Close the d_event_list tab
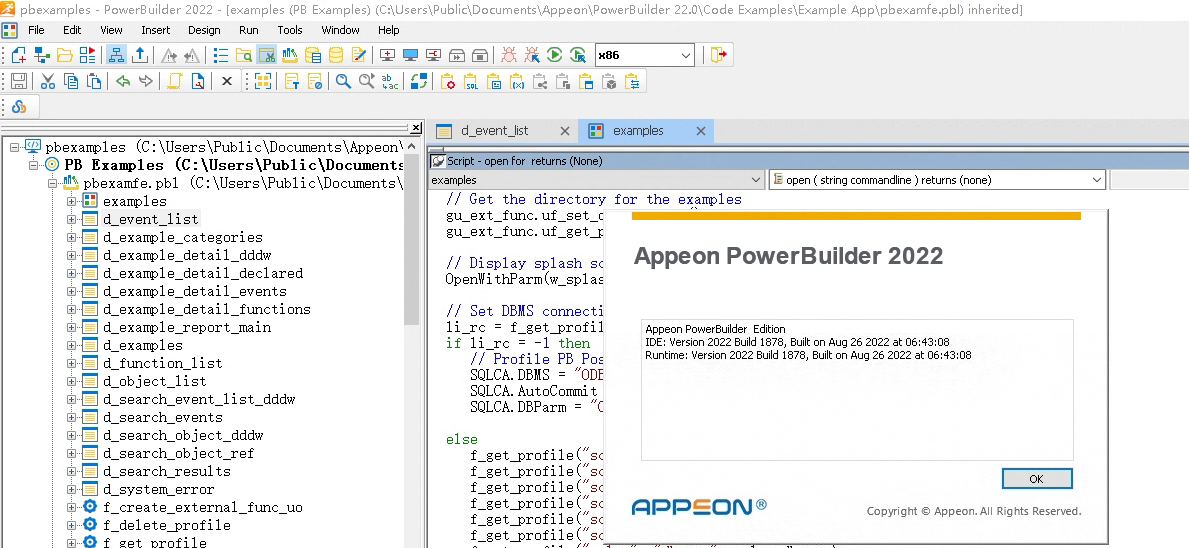1189x548 pixels. tap(564, 130)
